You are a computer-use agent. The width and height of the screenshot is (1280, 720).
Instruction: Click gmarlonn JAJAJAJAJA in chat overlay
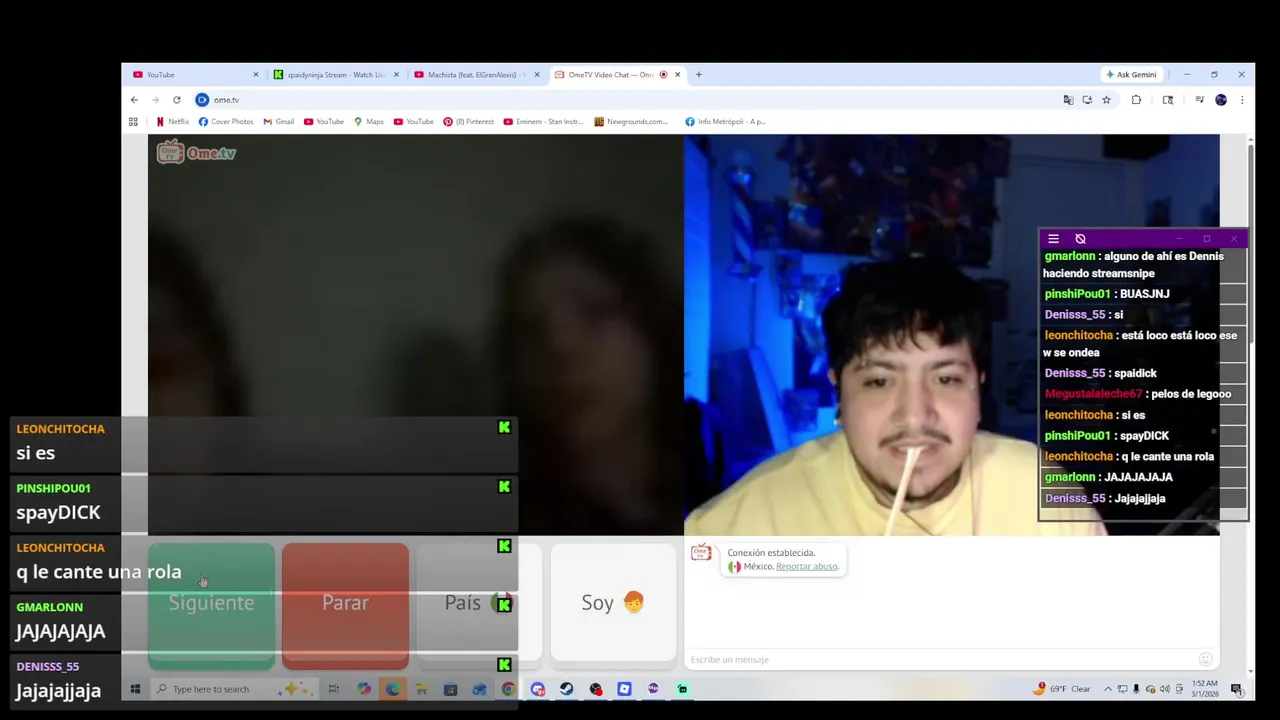click(1108, 477)
